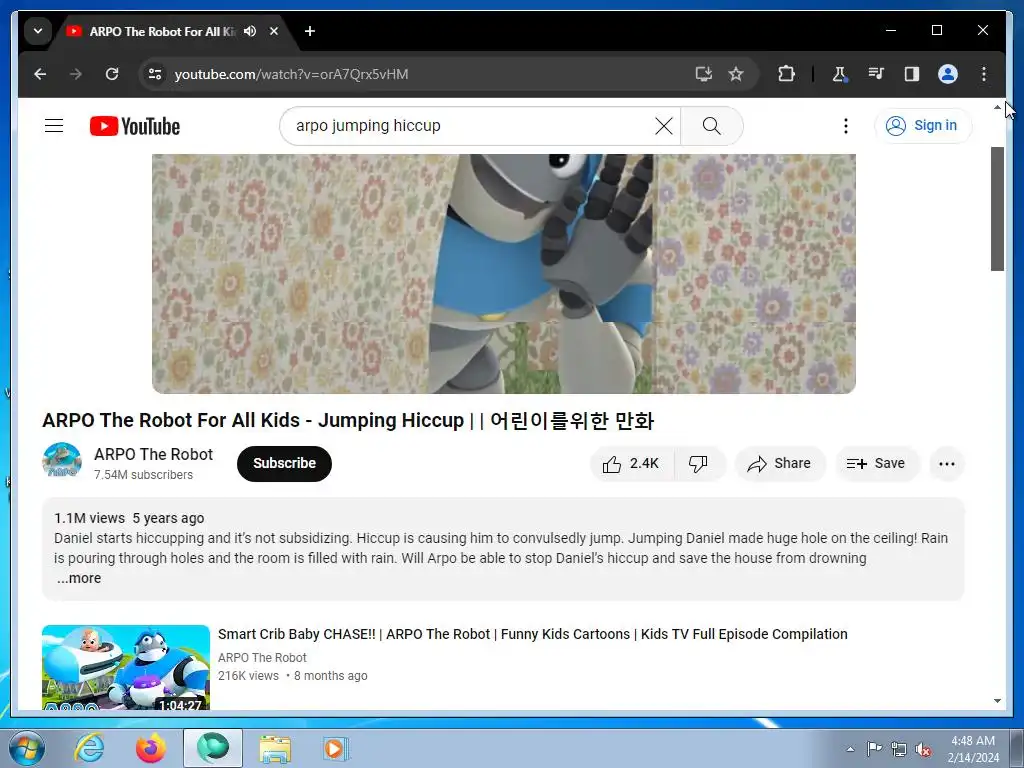
Task: Launch Firefox from the taskbar
Action: point(150,748)
